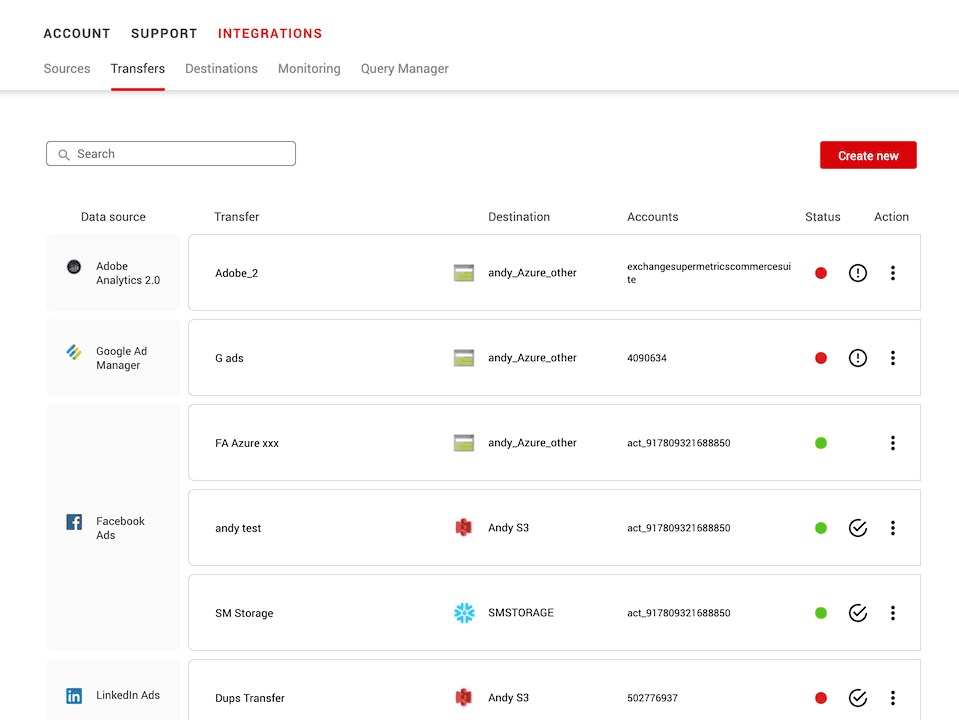Open the three-dot actions menu for Adobe_2

click(x=893, y=273)
